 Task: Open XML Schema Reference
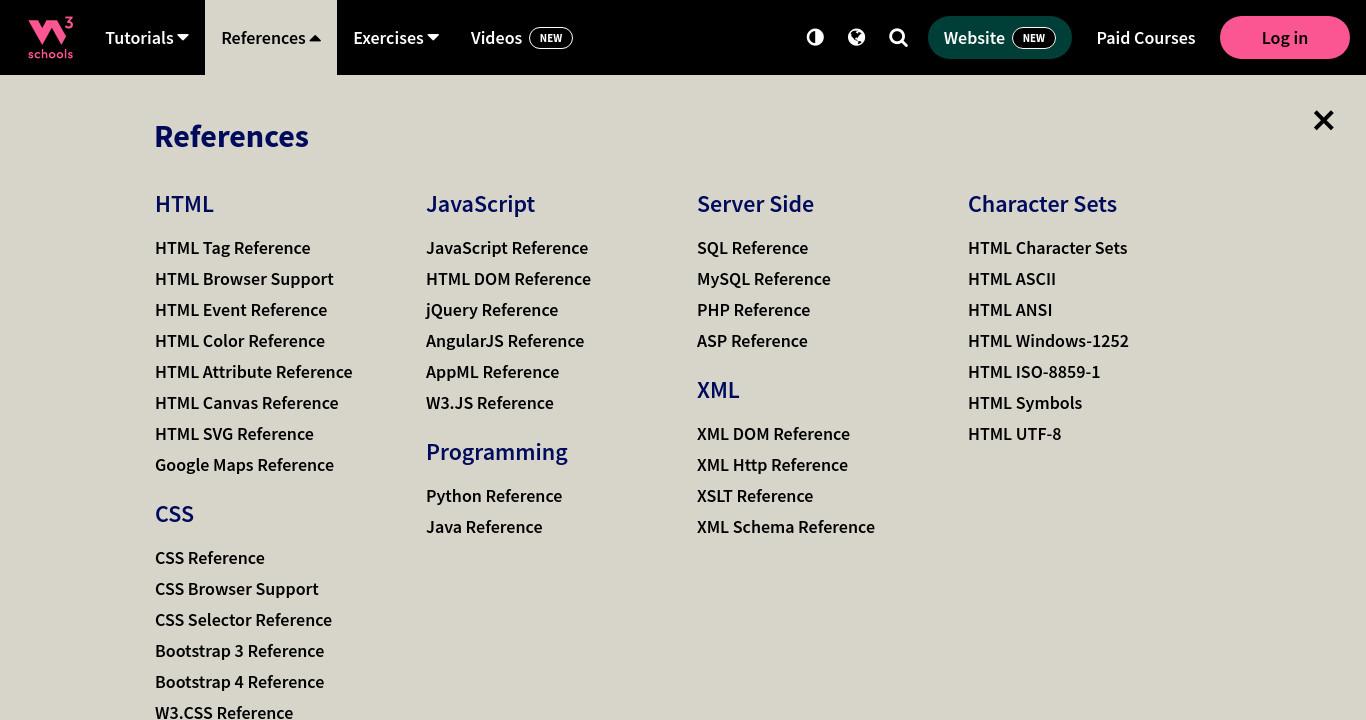[x=785, y=526]
